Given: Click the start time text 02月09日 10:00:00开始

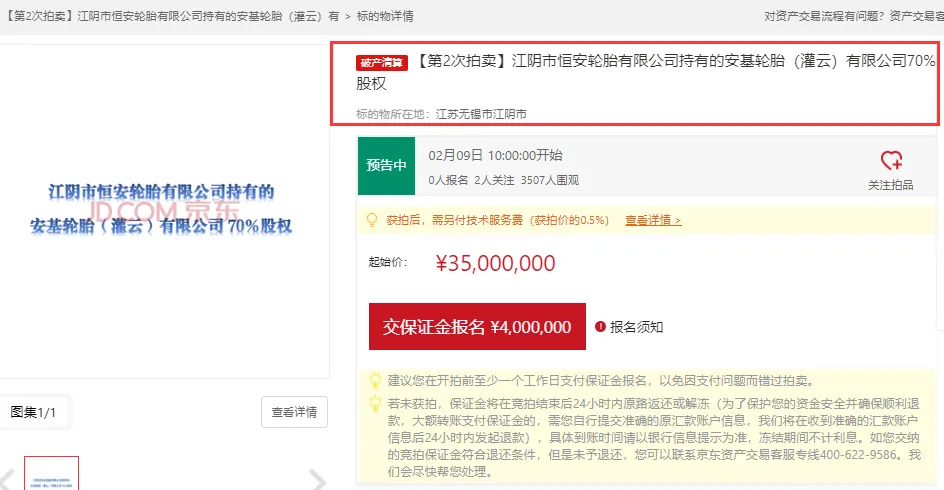Looking at the screenshot, I should [495, 155].
